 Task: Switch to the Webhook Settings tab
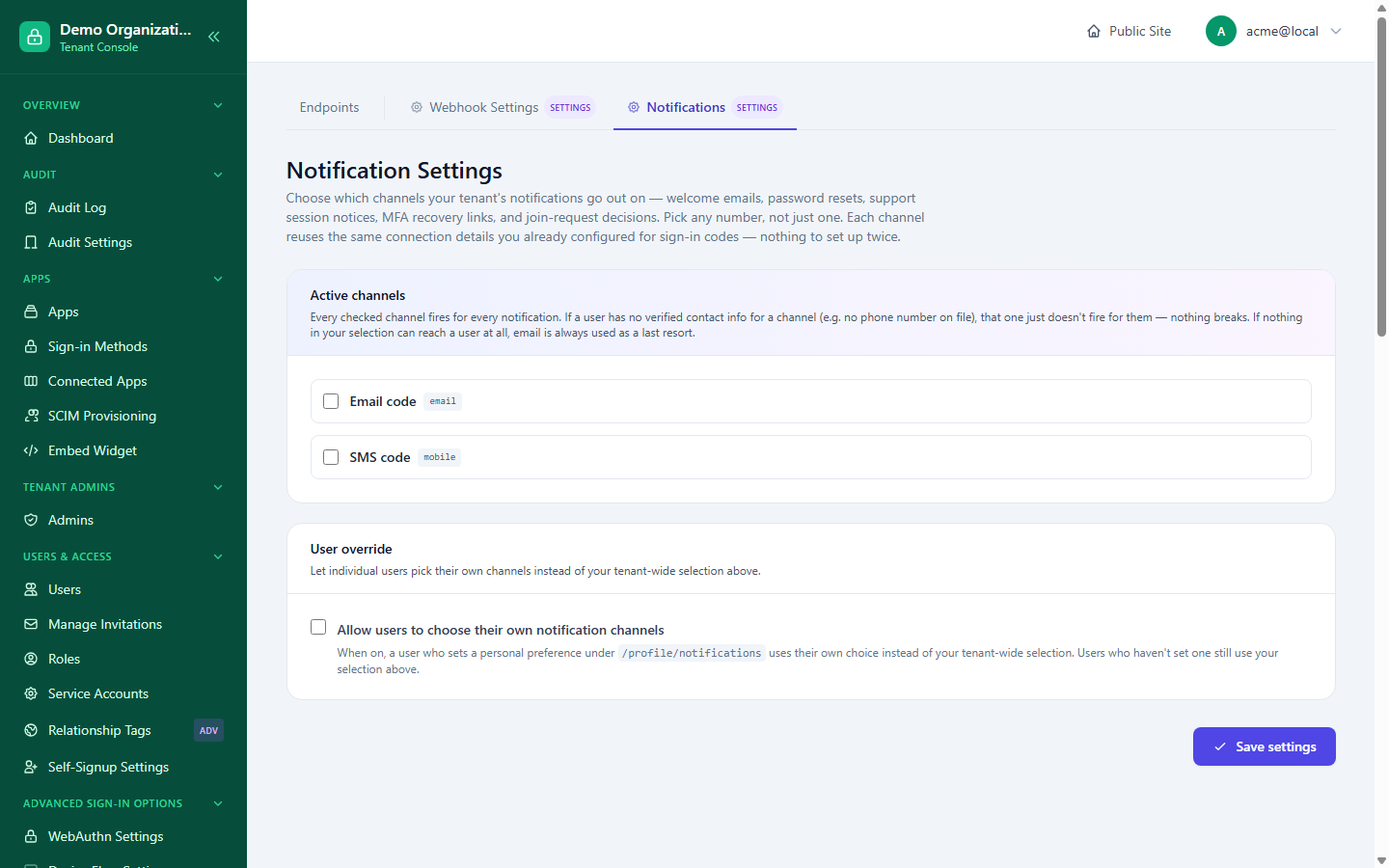tap(502, 107)
